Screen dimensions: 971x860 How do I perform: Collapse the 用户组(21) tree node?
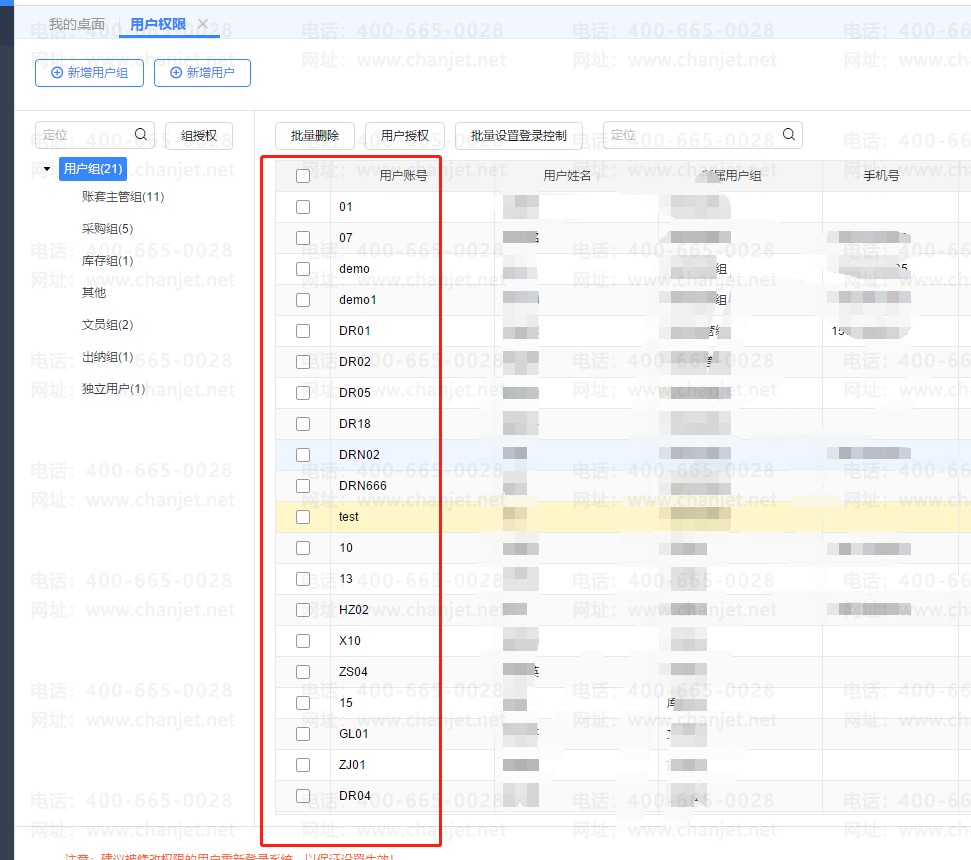pos(47,169)
